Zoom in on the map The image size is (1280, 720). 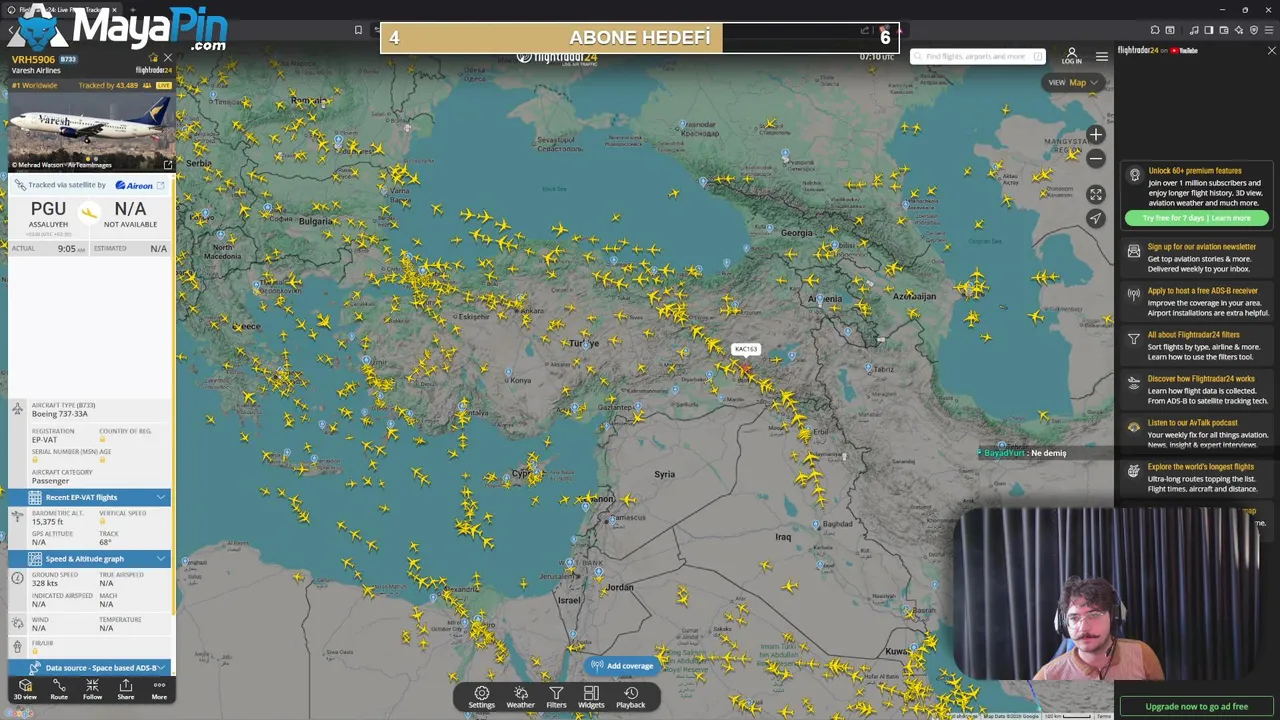[x=1096, y=135]
